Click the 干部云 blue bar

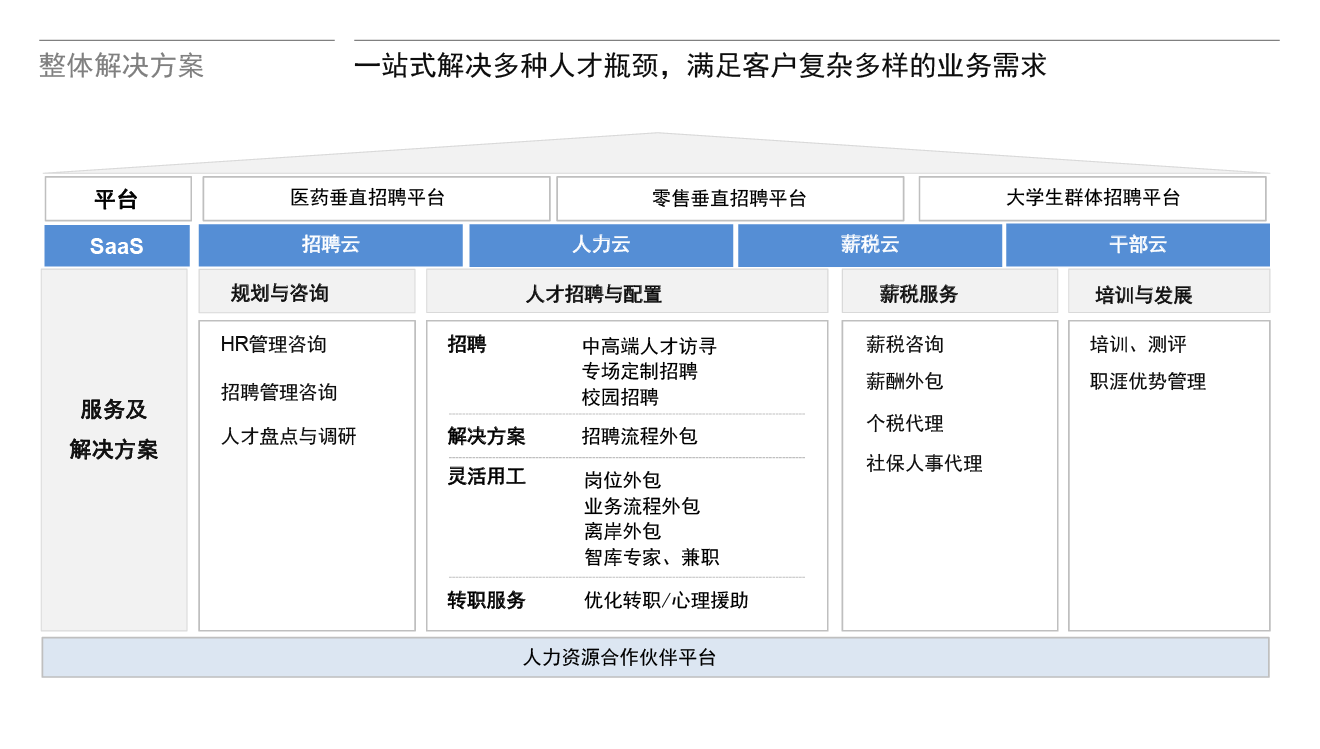tap(1138, 245)
